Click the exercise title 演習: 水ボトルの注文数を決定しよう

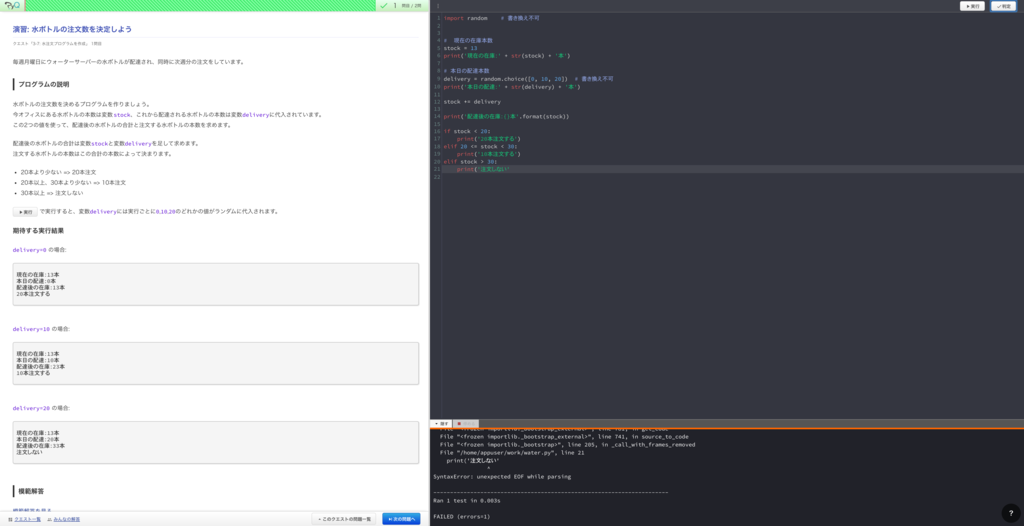click(72, 29)
